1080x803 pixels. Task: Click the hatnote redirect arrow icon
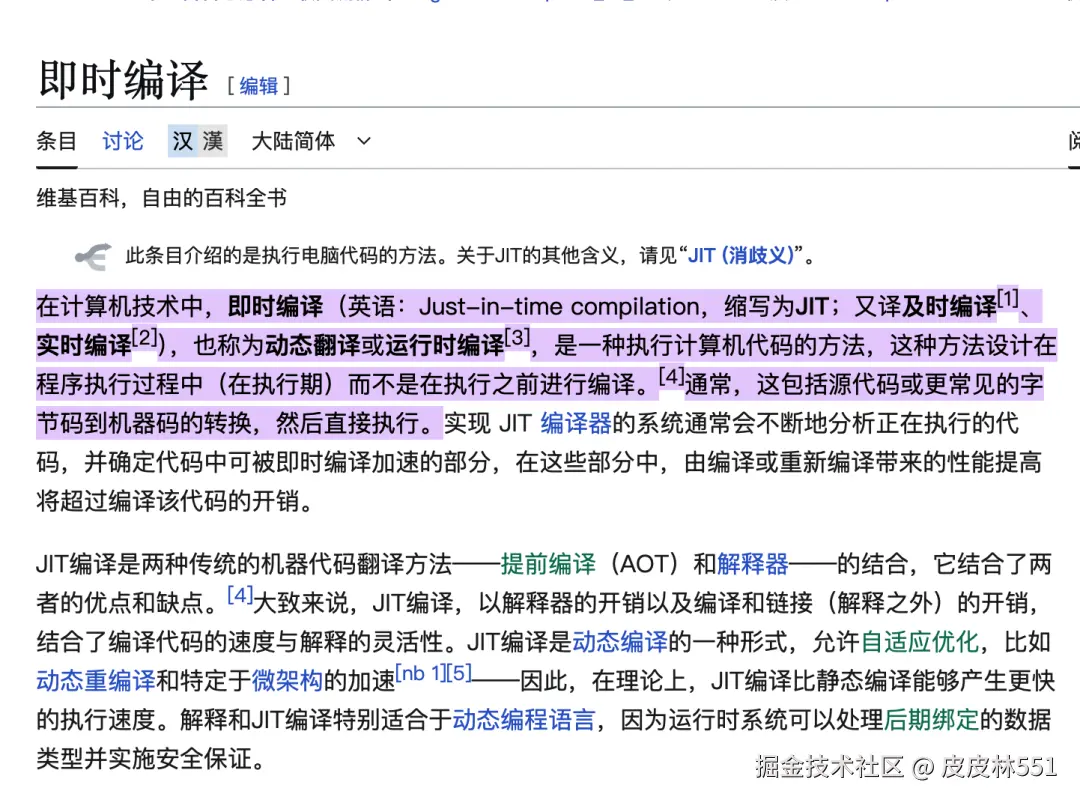(x=92, y=255)
